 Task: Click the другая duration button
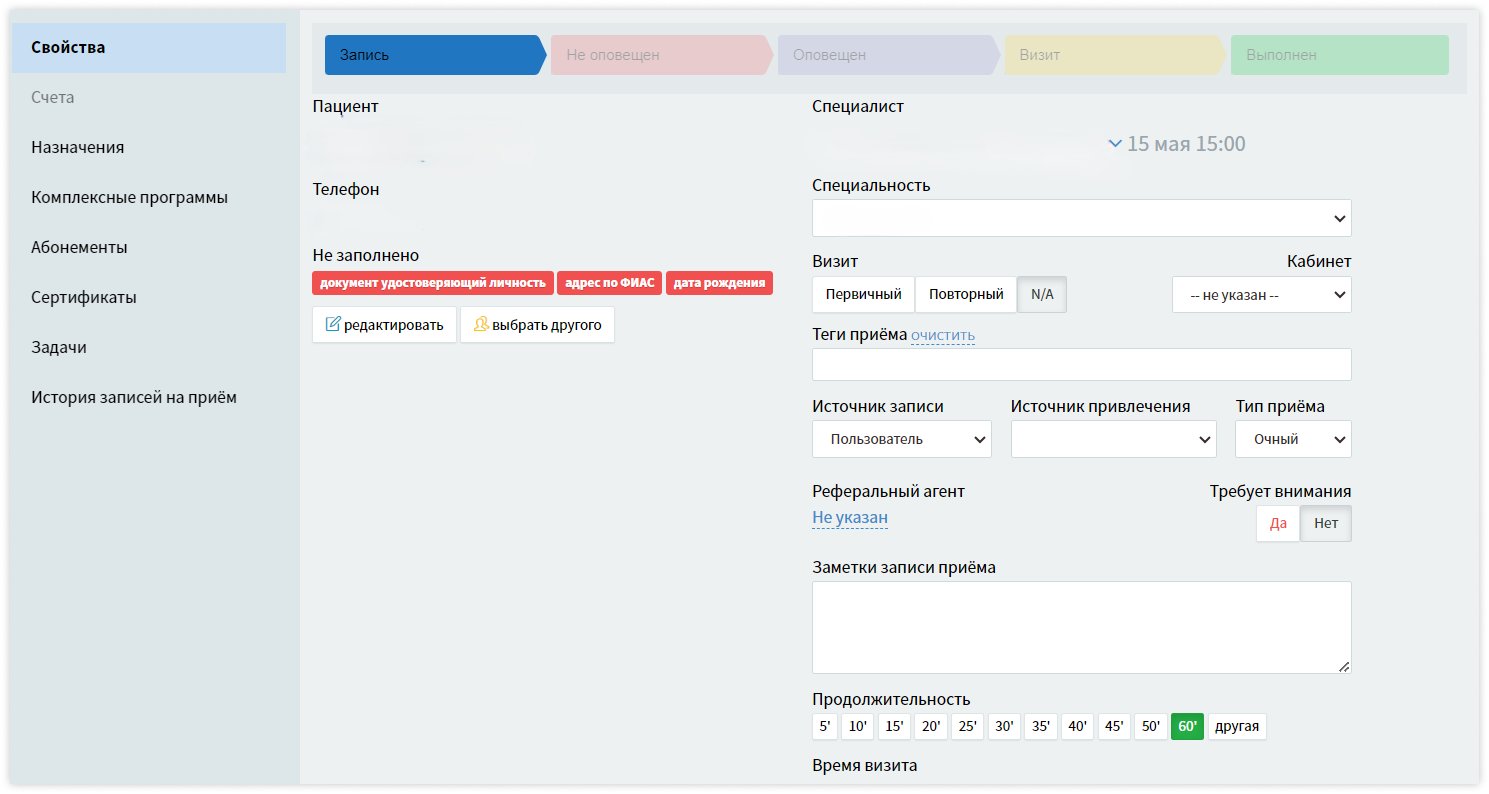[x=1236, y=727]
